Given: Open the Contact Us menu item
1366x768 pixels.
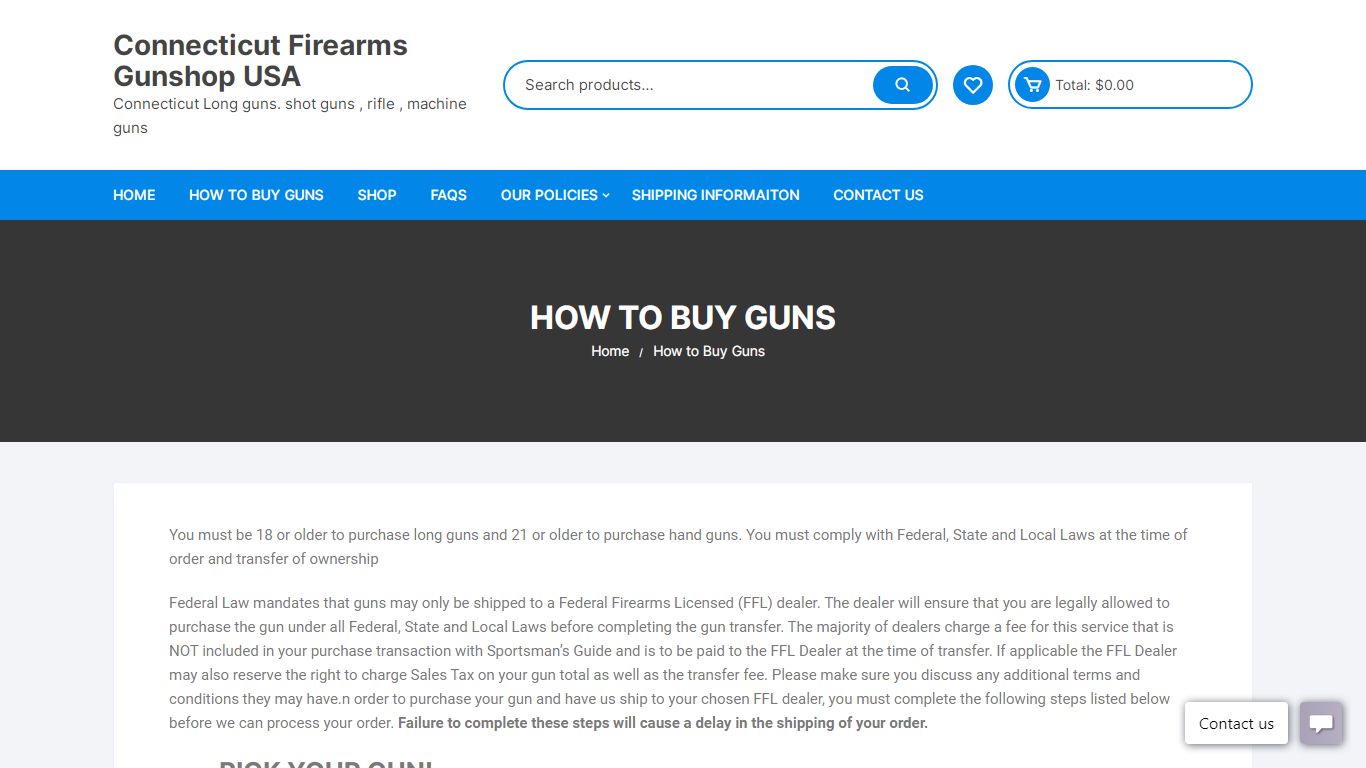Looking at the screenshot, I should 878,195.
